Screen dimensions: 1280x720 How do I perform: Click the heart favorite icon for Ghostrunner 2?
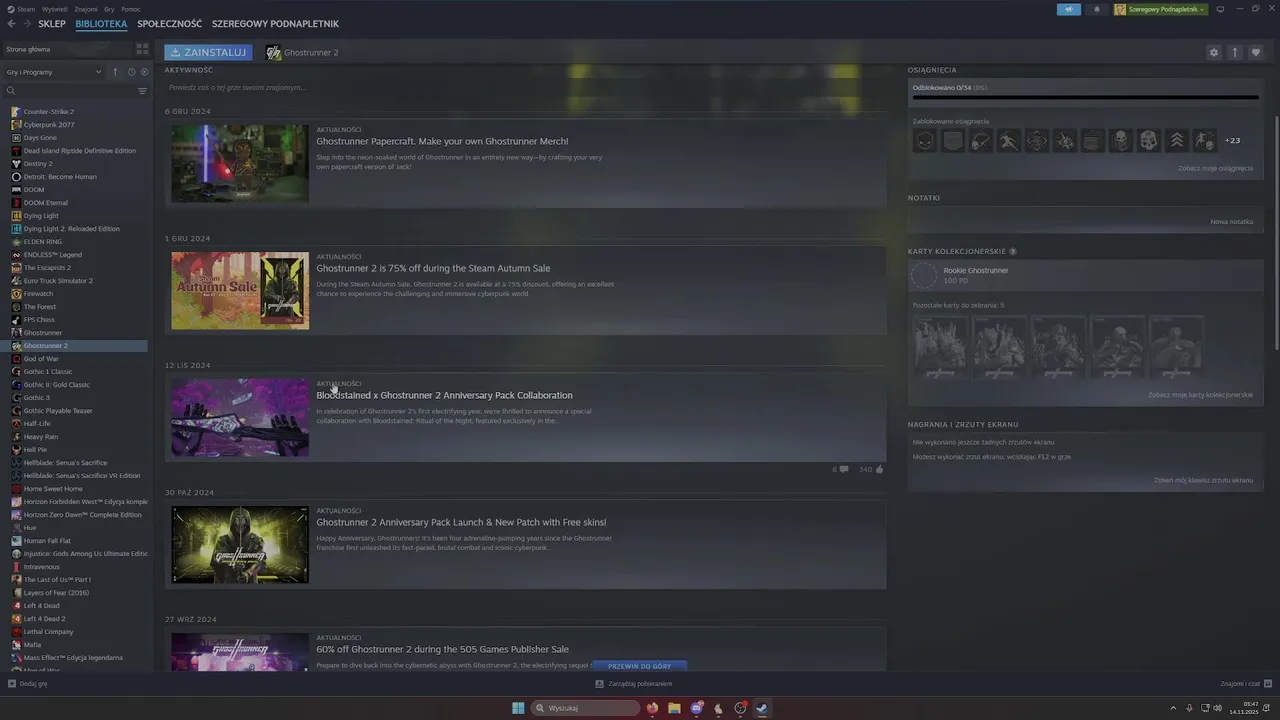click(x=1256, y=52)
